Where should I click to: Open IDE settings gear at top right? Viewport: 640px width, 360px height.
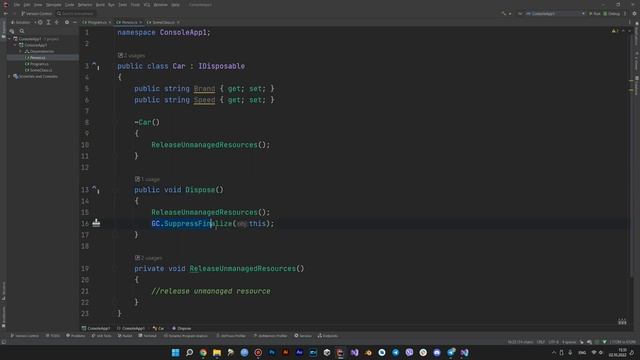634,13
